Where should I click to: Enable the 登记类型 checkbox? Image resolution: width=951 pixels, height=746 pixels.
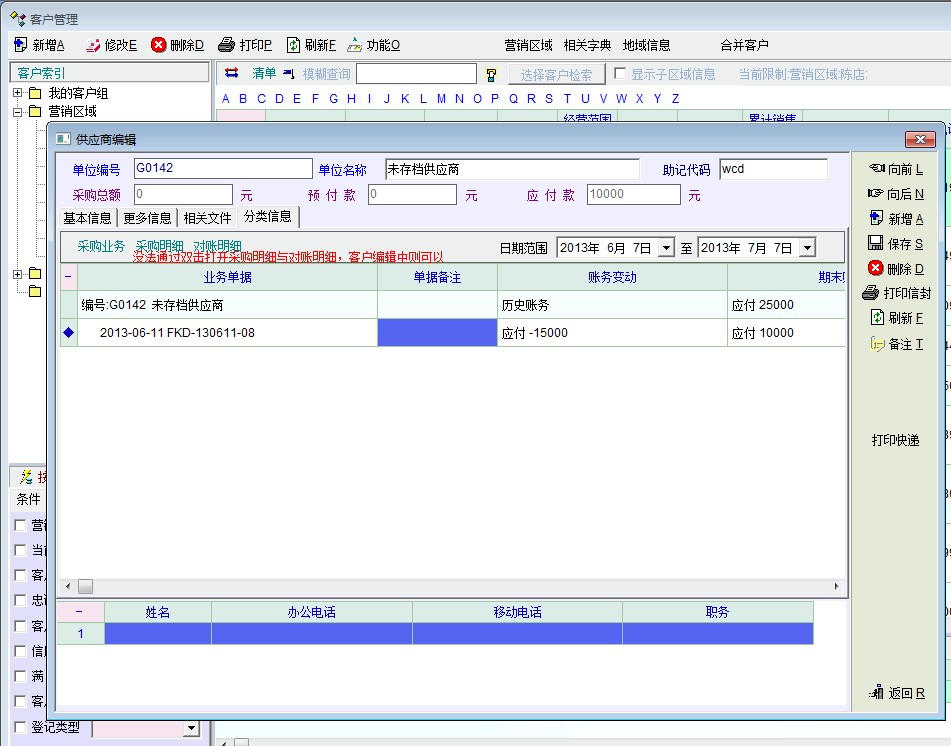(21, 727)
